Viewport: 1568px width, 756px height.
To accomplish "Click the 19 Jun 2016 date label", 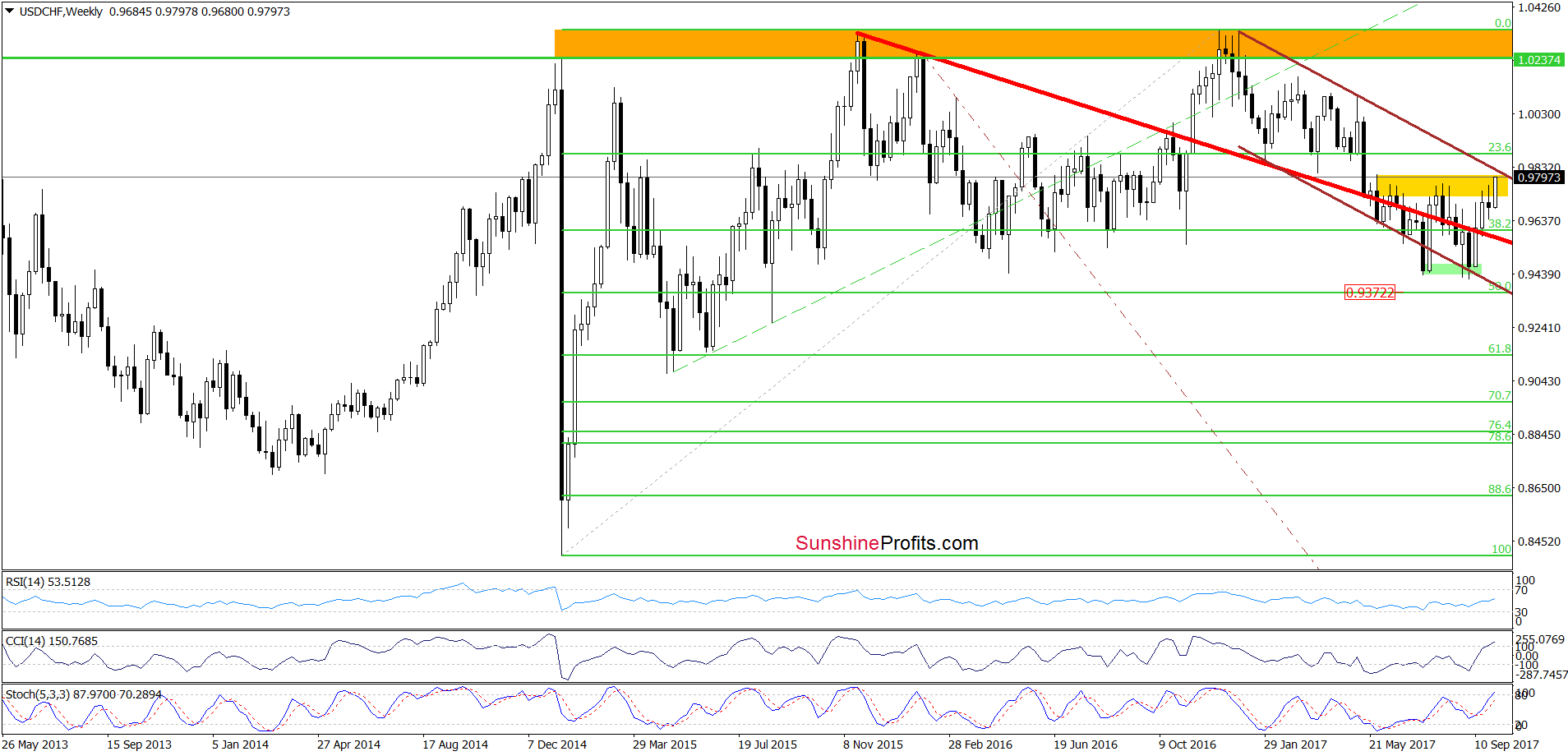I will point(1086,744).
